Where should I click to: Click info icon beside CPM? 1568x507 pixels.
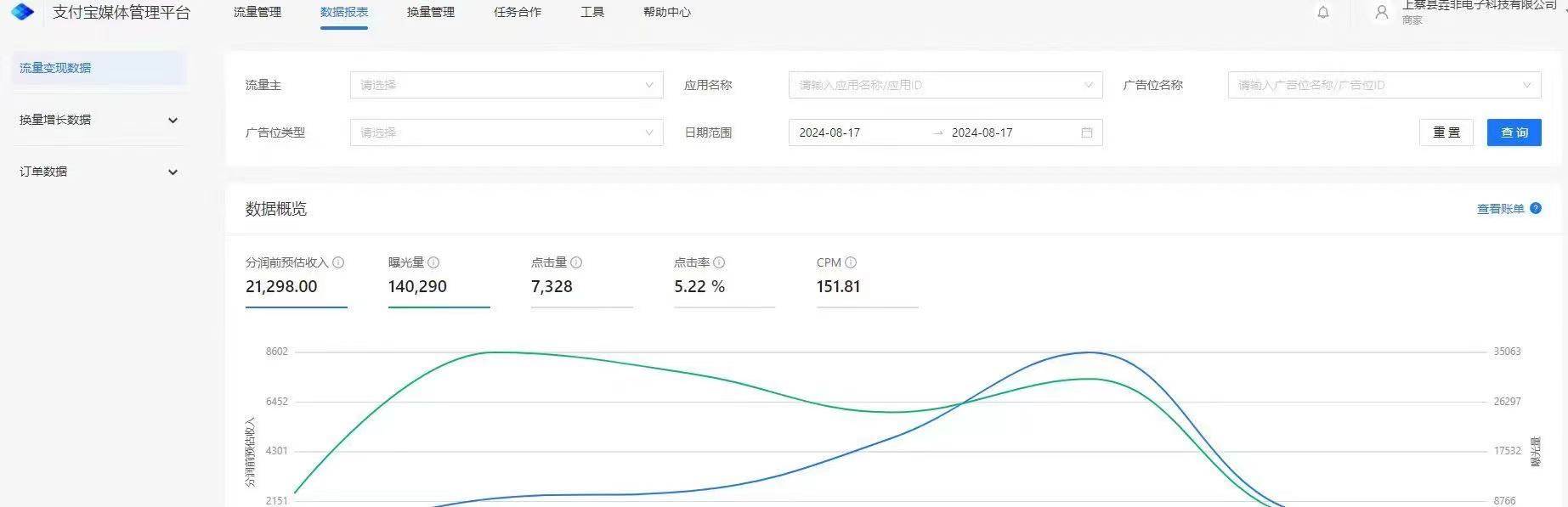tap(851, 262)
